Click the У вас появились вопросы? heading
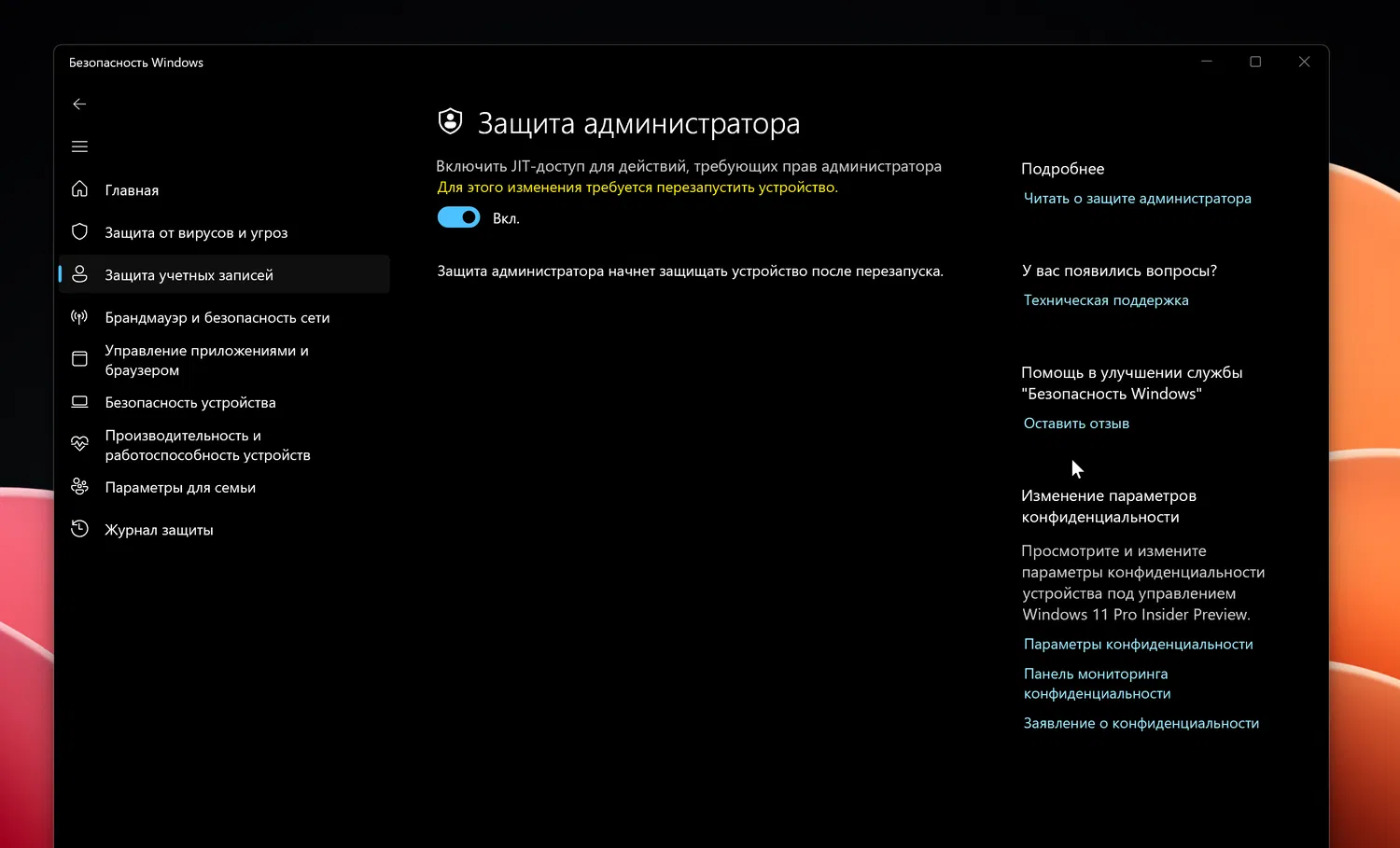The width and height of the screenshot is (1400, 848). tap(1119, 271)
